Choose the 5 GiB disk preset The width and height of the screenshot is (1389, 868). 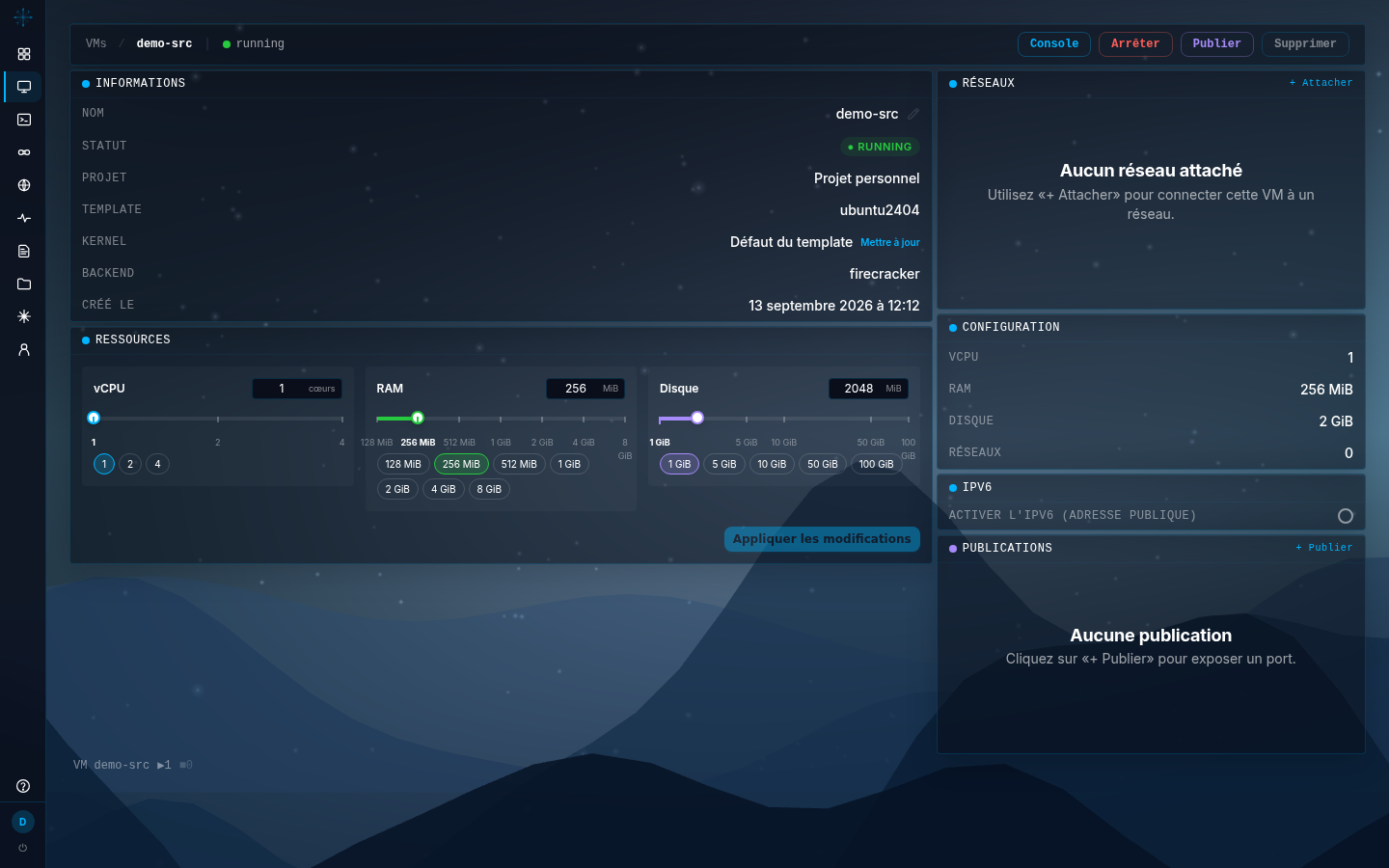(724, 464)
